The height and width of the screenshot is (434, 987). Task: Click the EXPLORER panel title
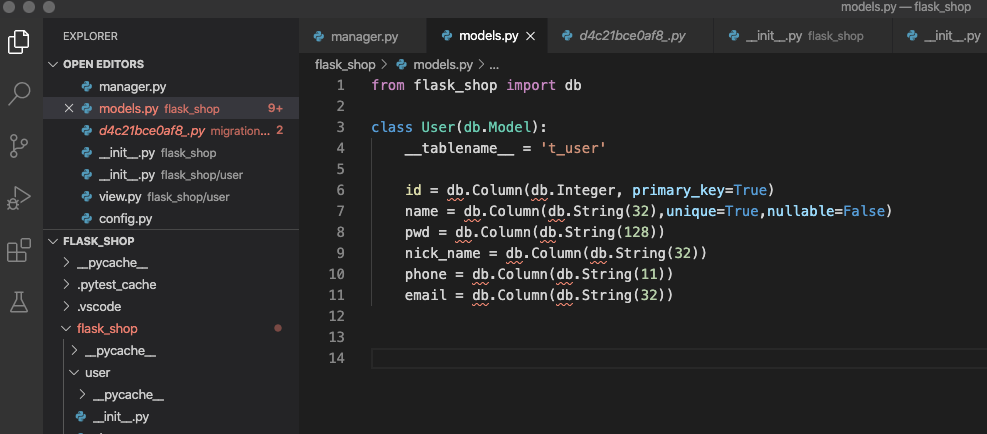coord(90,37)
